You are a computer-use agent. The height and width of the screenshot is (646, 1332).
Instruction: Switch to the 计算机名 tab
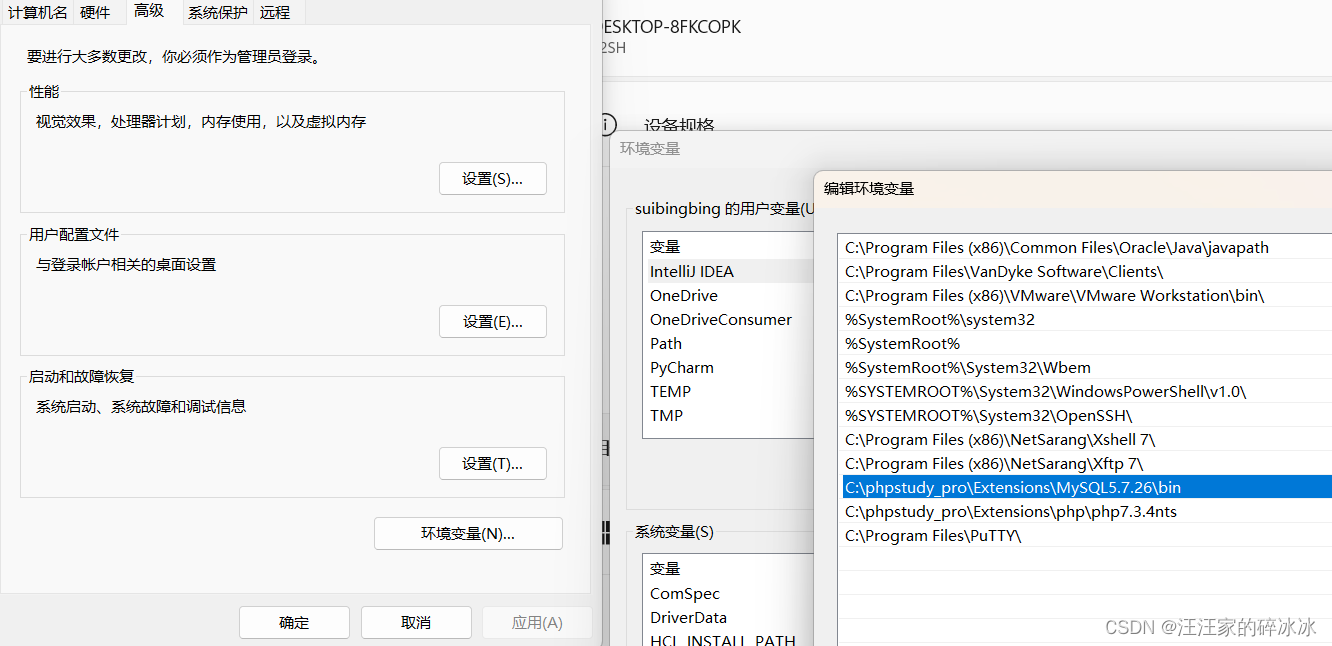coord(38,12)
